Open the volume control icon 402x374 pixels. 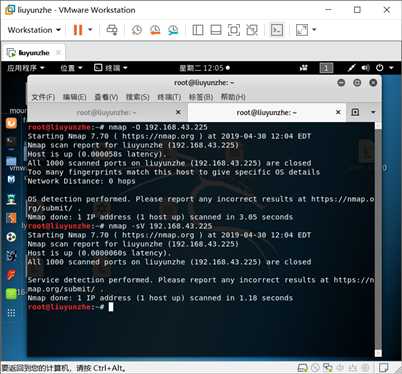(x=365, y=68)
